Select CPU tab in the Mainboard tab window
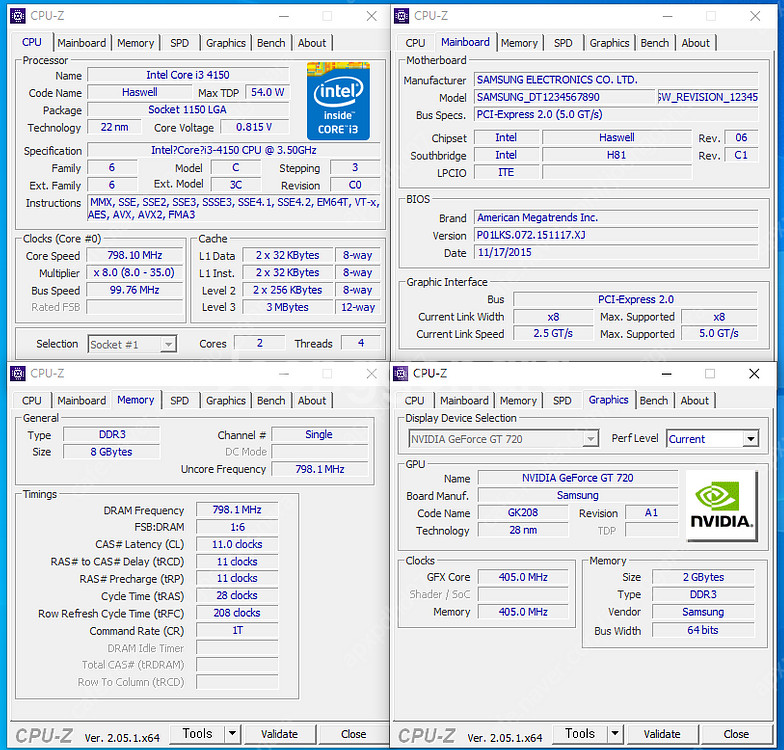 [415, 43]
